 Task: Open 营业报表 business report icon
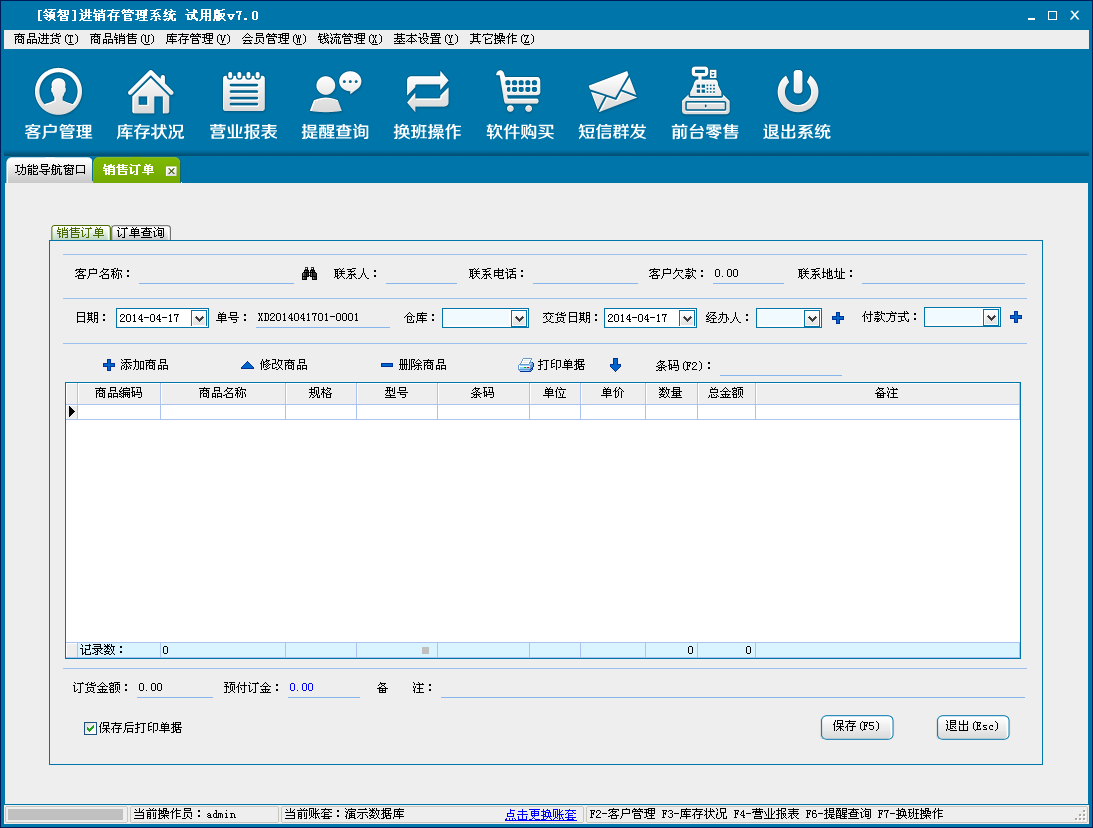(243, 93)
